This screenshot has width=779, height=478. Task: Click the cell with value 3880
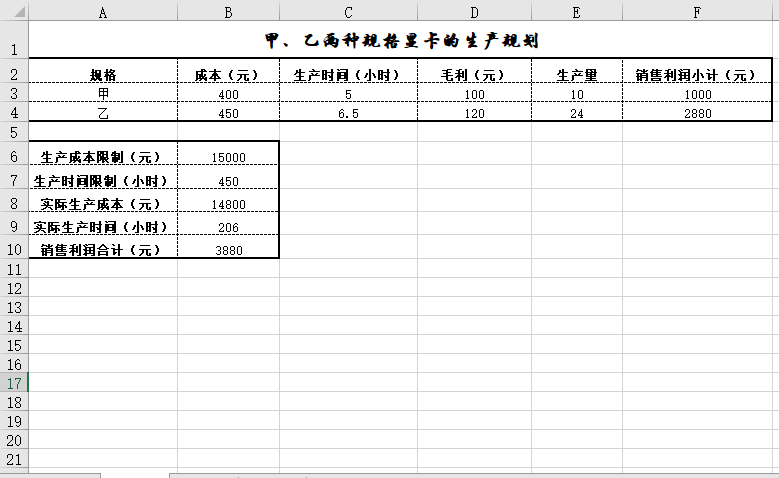pos(228,251)
